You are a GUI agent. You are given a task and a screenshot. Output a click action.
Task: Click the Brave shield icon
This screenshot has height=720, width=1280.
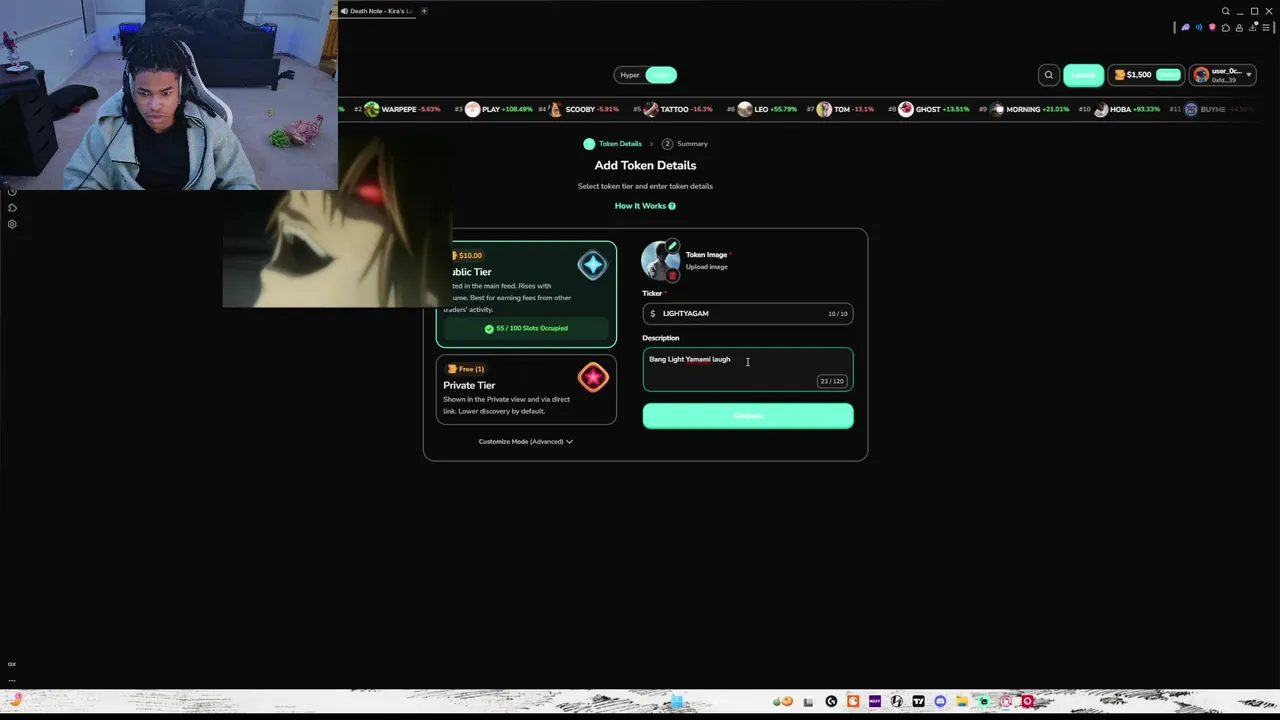click(x=1212, y=28)
